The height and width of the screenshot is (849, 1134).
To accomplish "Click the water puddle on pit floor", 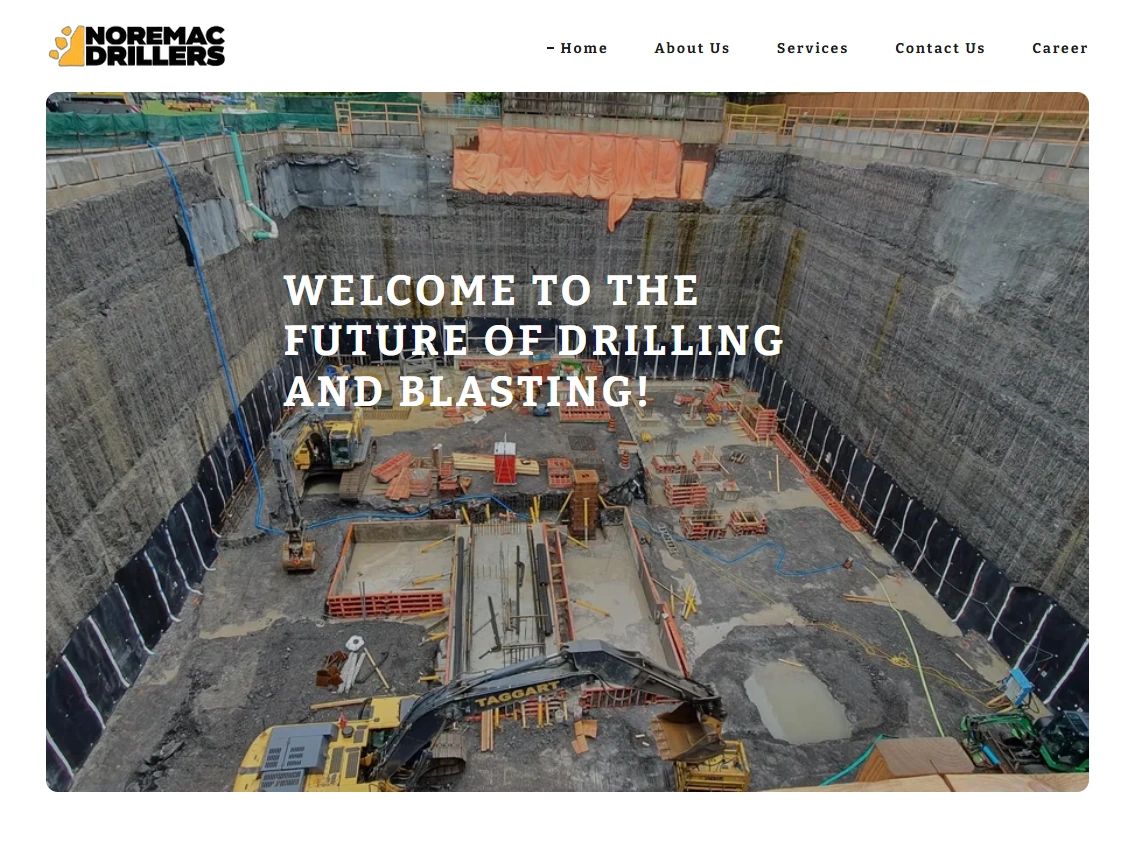I will (796, 701).
